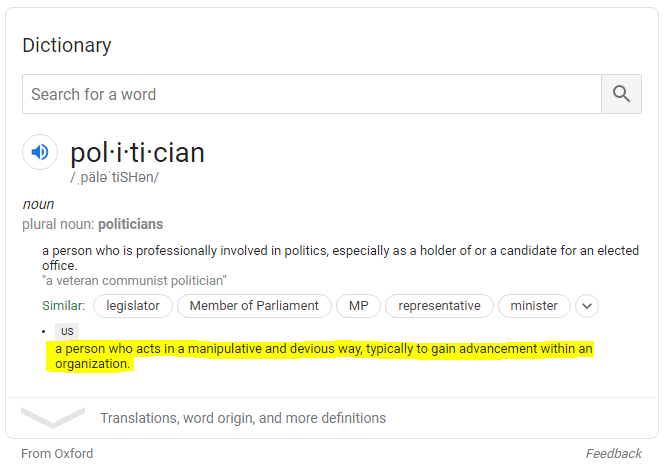Image resolution: width=672 pixels, height=466 pixels.
Task: Click the pol·i·ti·cian headword
Action: click(138, 153)
